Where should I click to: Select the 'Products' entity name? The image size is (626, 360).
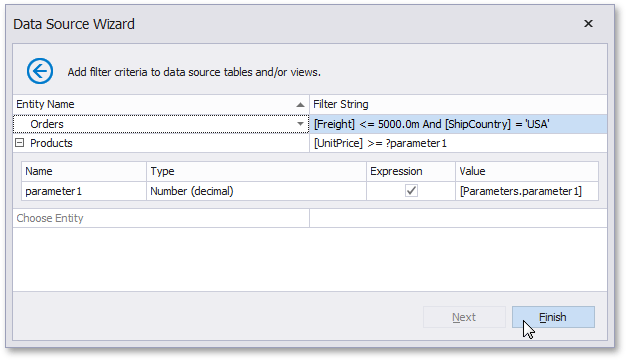(x=51, y=143)
